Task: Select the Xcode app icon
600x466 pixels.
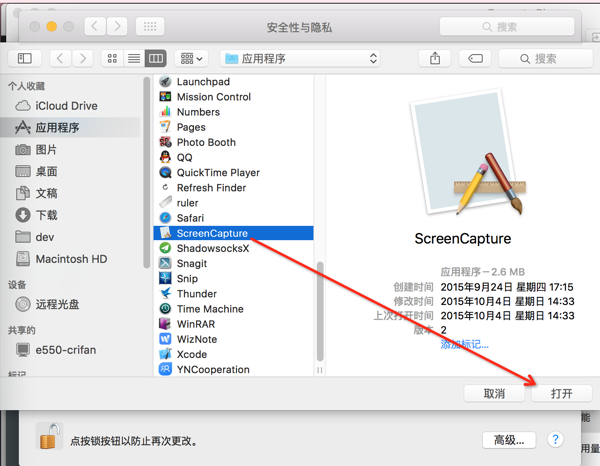Action: point(165,354)
